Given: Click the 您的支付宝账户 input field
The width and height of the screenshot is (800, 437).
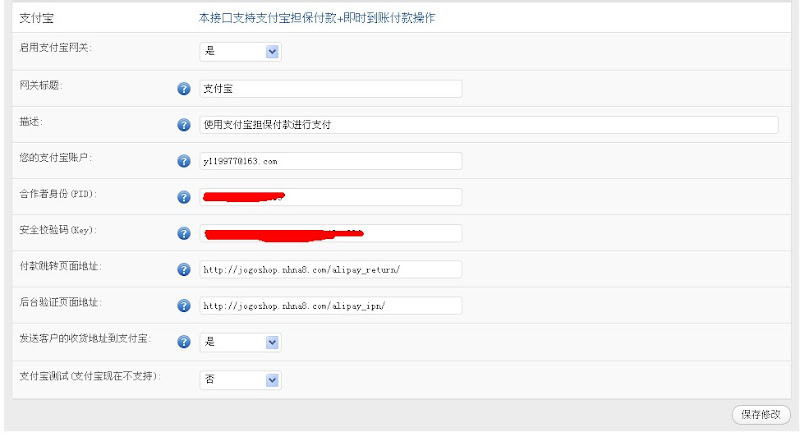Looking at the screenshot, I should 331,161.
